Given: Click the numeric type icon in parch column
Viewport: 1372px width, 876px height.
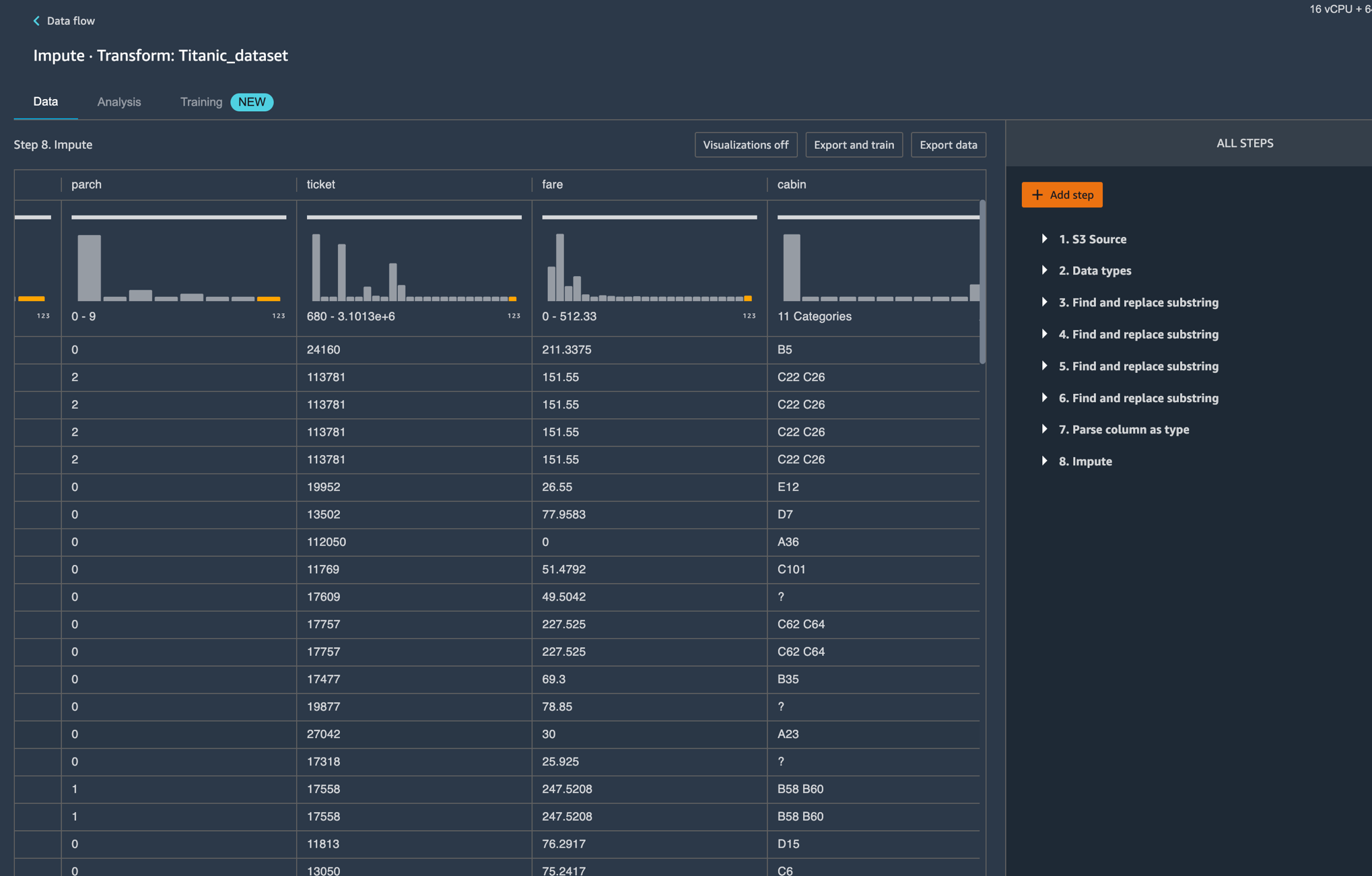Looking at the screenshot, I should pos(278,316).
